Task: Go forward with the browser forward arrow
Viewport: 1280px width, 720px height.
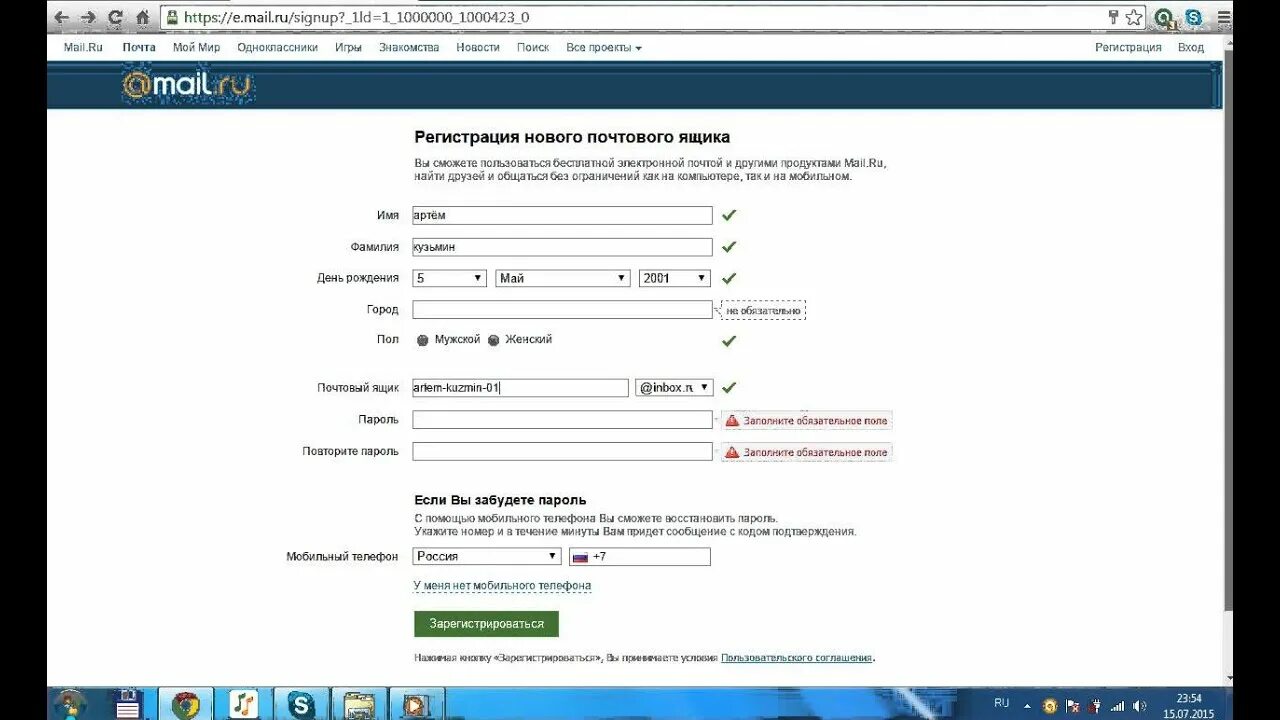Action: [88, 17]
